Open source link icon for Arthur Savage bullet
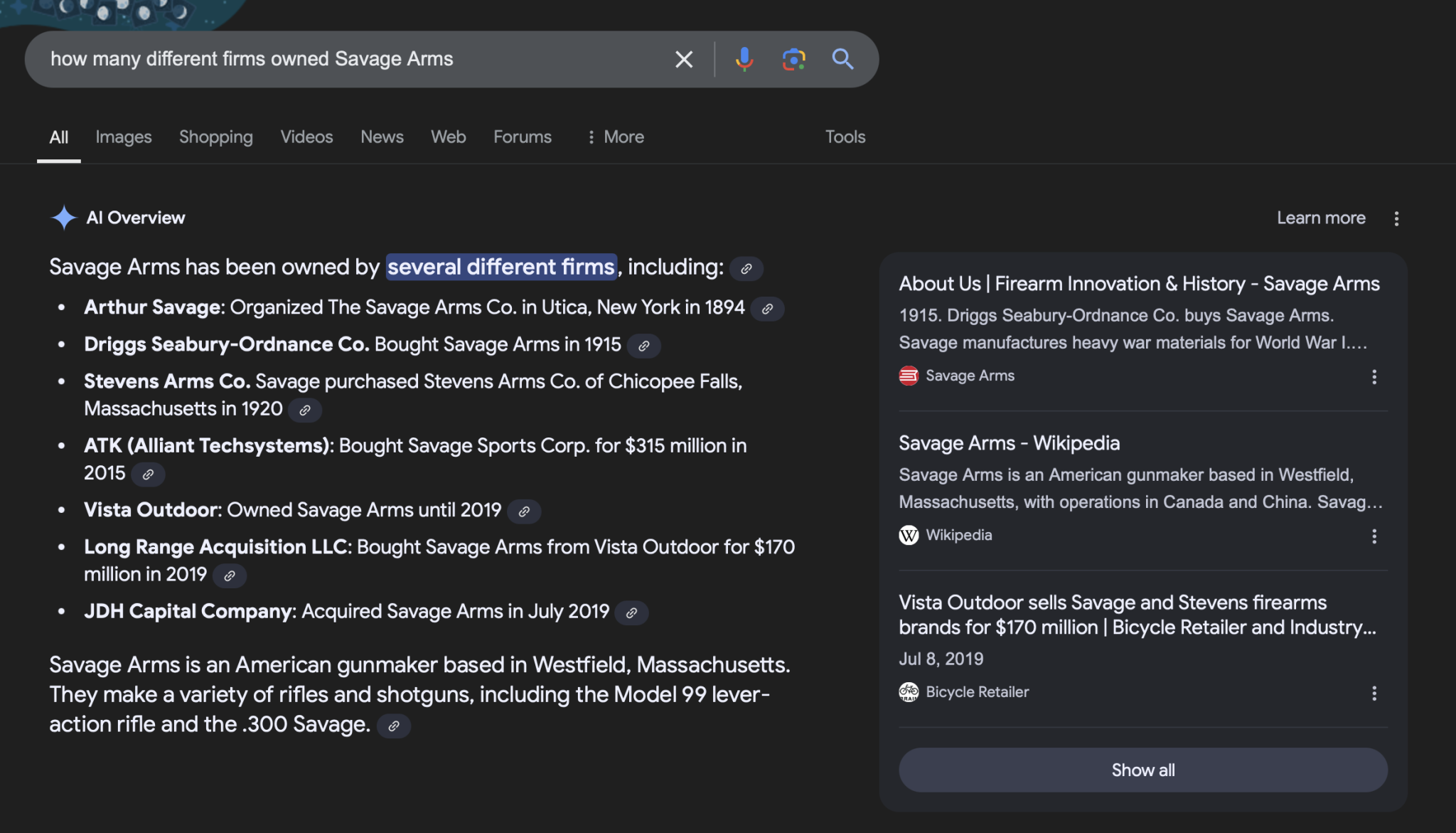This screenshot has height=833, width=1456. coord(767,309)
